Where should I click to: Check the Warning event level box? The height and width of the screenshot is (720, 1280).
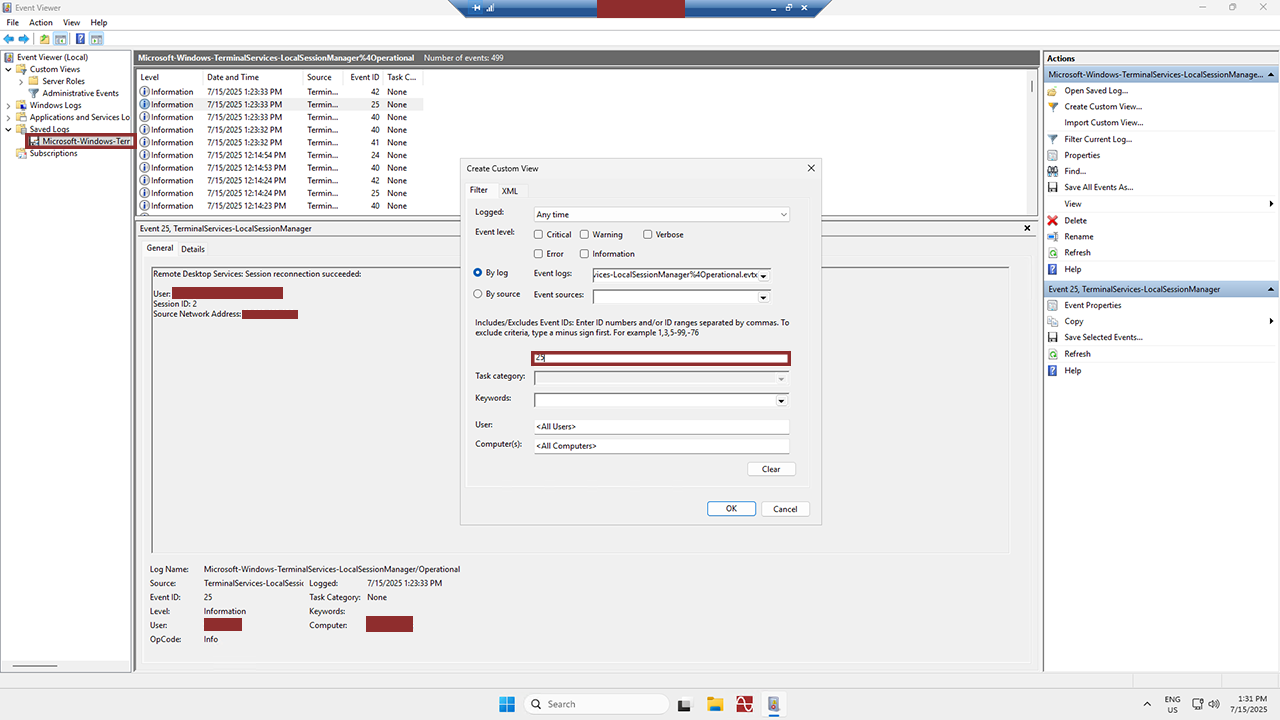[x=585, y=234]
